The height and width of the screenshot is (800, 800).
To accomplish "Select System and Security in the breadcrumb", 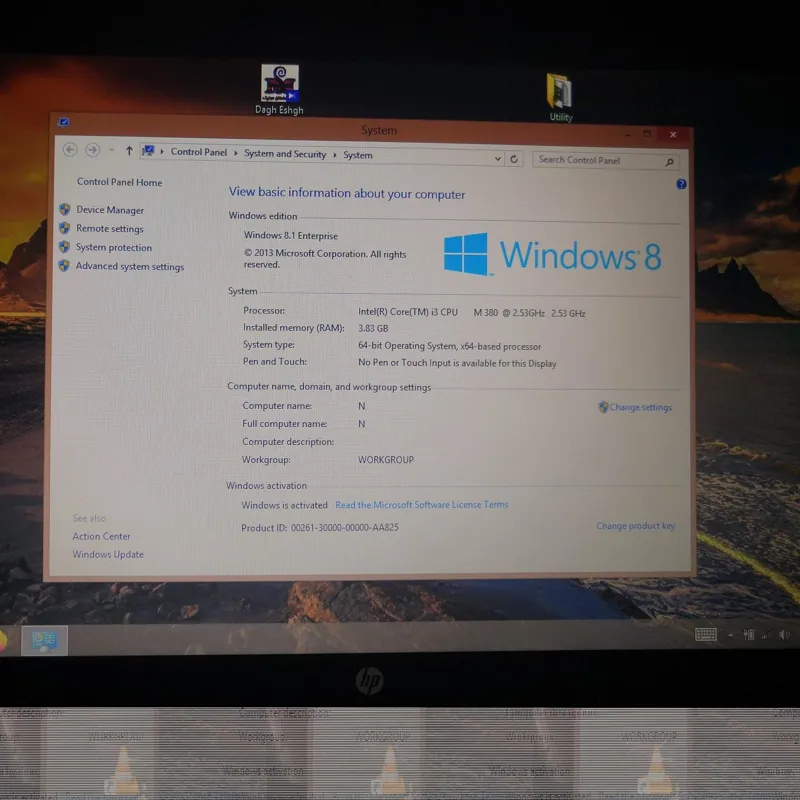I will click(x=285, y=154).
